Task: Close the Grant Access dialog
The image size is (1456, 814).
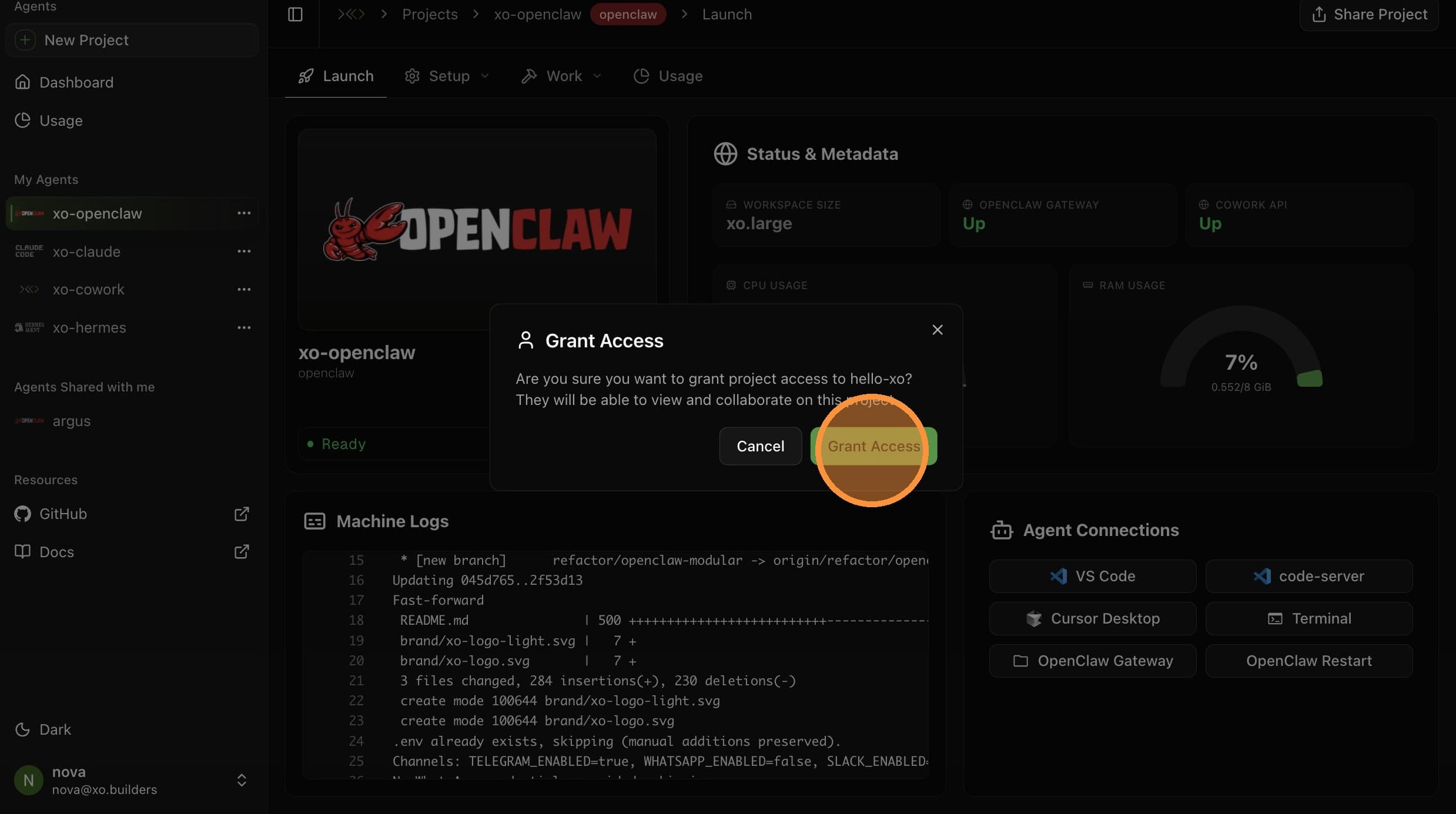Action: pyautogui.click(x=938, y=330)
